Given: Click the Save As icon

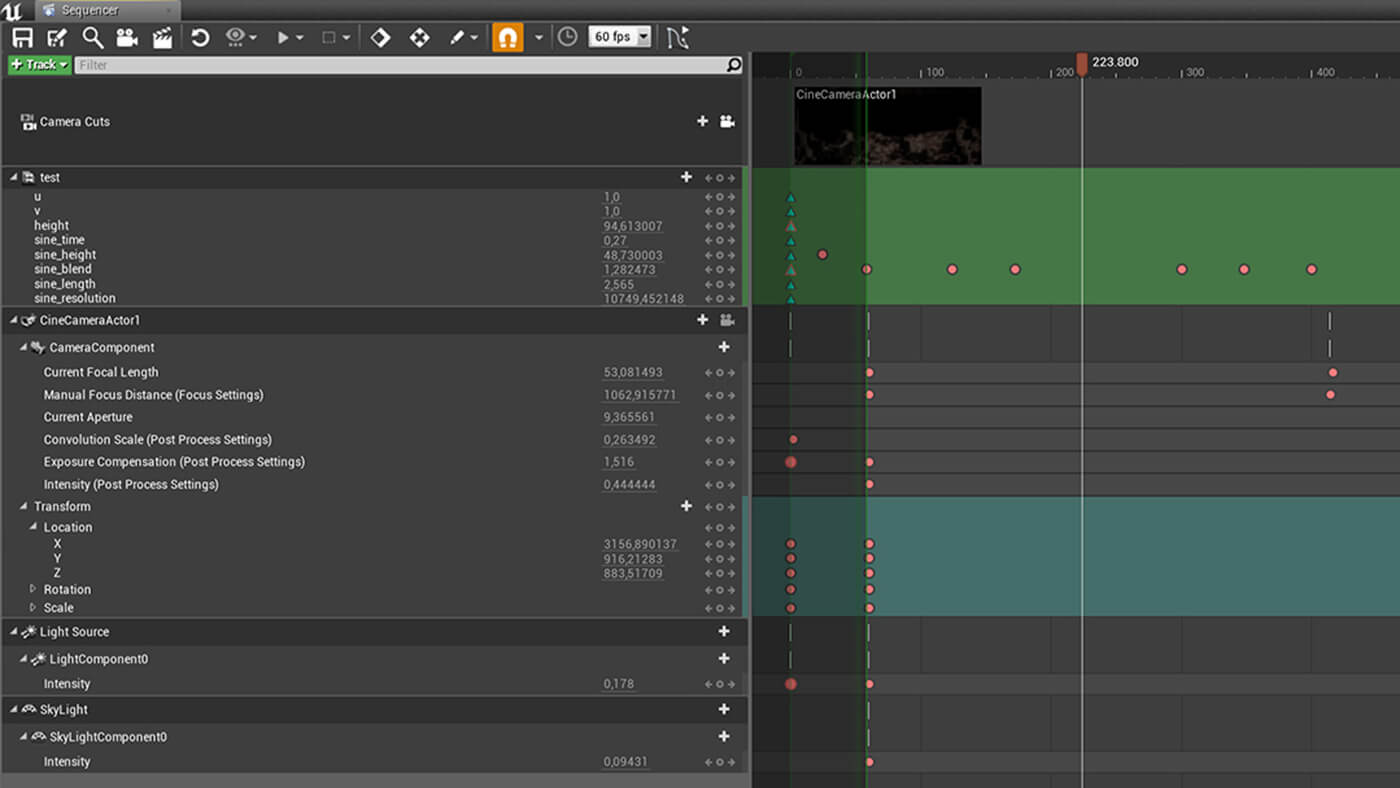Looking at the screenshot, I should point(57,38).
